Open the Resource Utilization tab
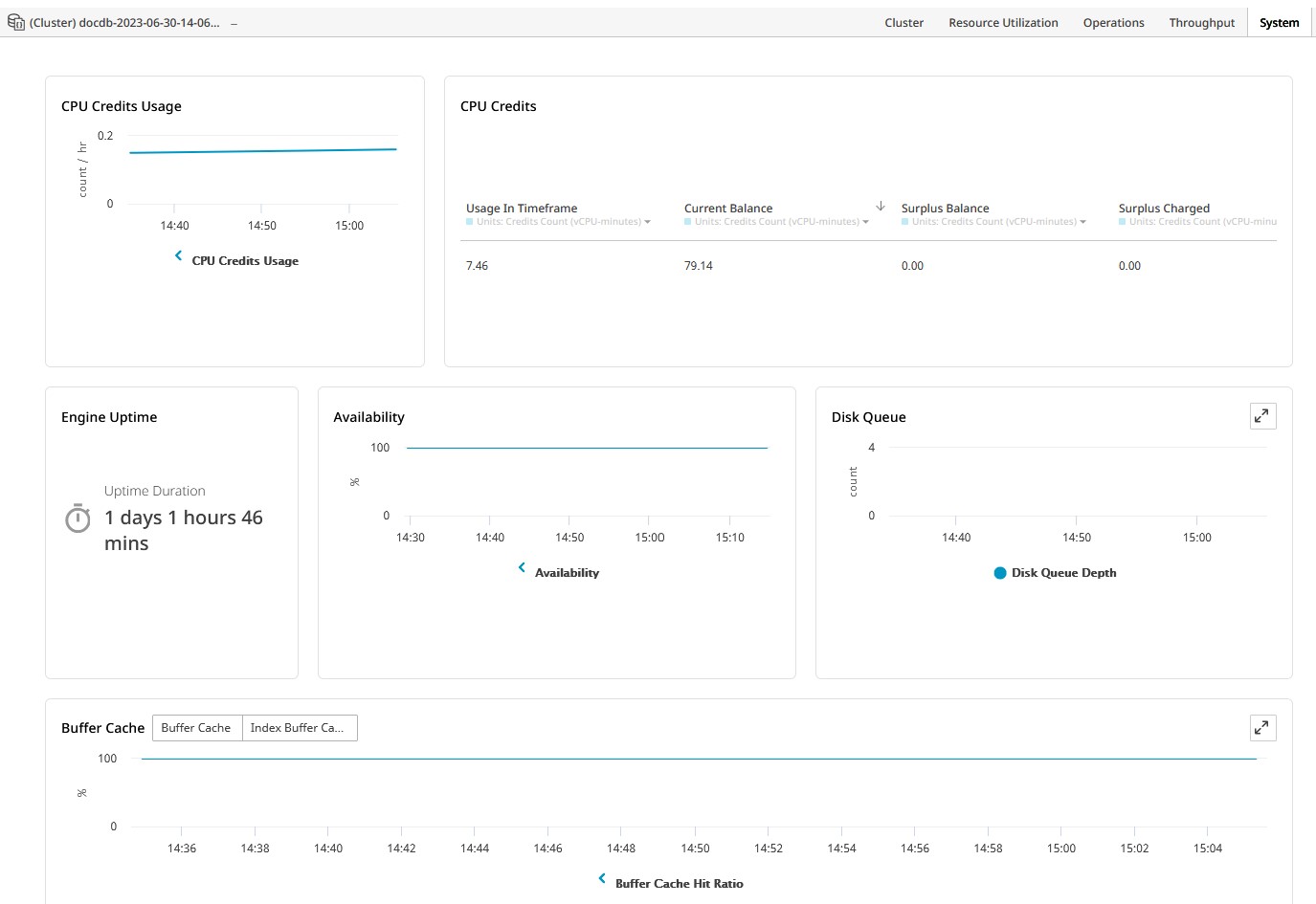 1003,23
